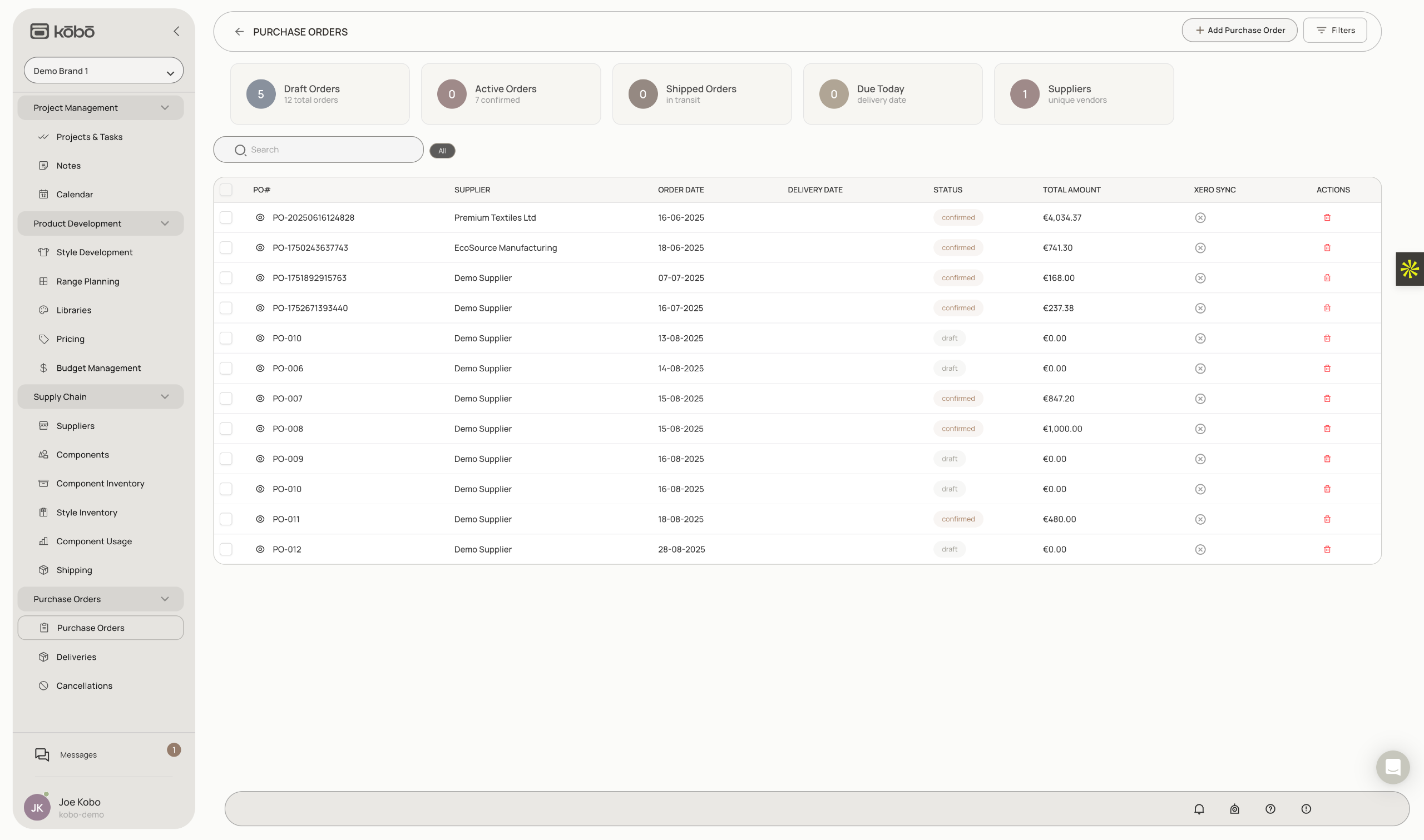Delete the PO-20250616124828 order with trash icon
The image size is (1424, 840).
point(1327,217)
